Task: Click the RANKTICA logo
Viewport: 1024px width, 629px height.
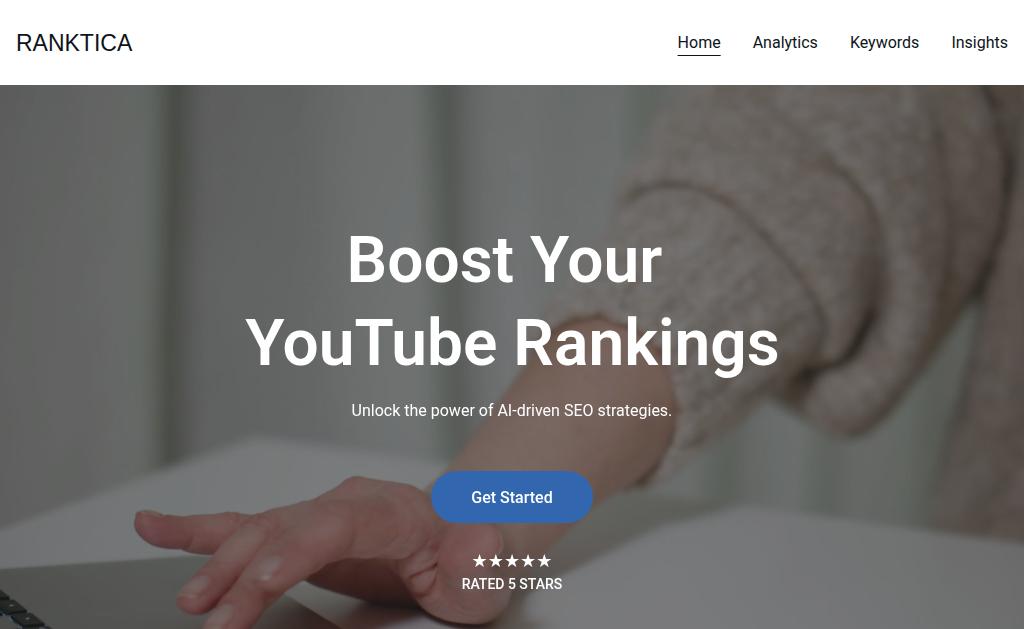Action: pyautogui.click(x=74, y=43)
